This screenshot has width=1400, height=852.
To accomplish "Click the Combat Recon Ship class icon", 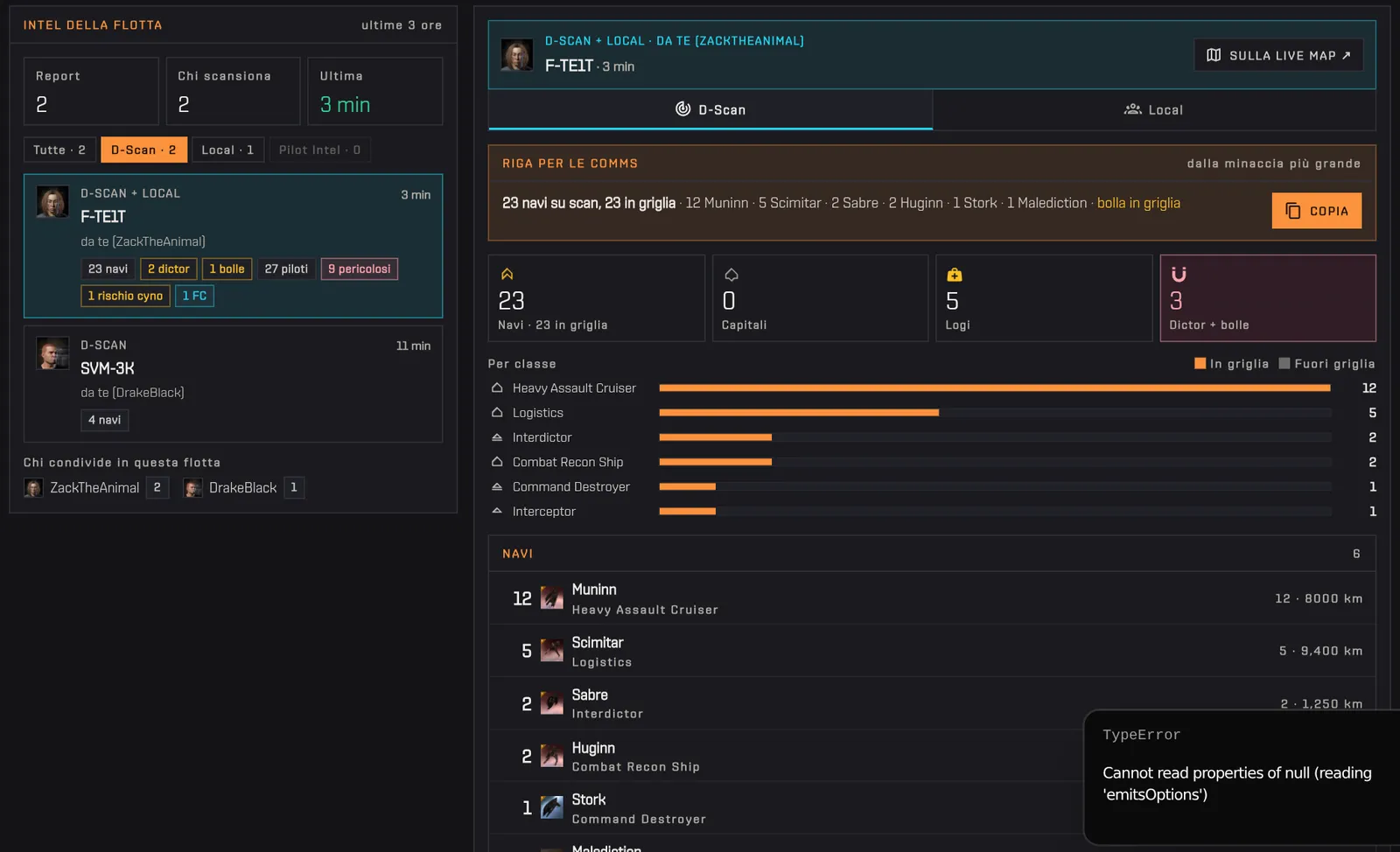I will [x=497, y=461].
